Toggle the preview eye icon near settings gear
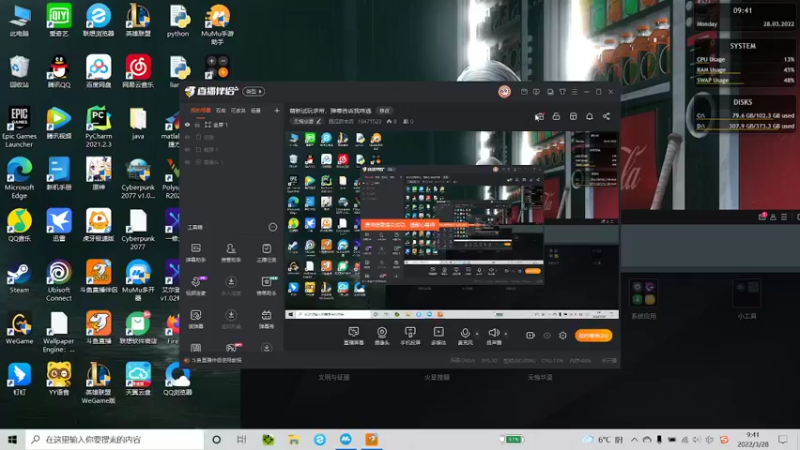Viewport: 800px width, 450px height. [547, 336]
